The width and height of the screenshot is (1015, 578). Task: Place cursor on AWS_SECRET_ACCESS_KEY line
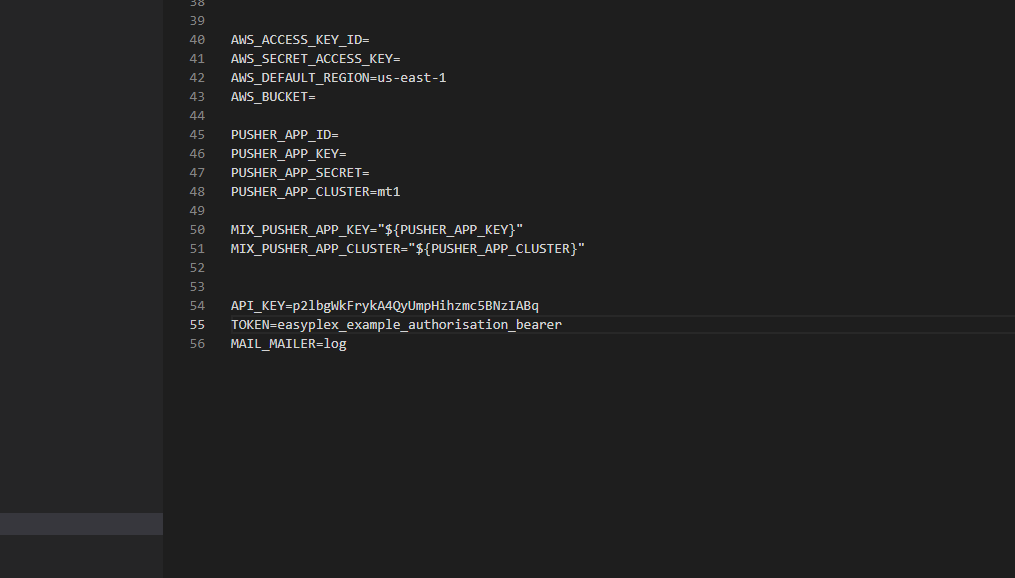pyautogui.click(x=315, y=59)
